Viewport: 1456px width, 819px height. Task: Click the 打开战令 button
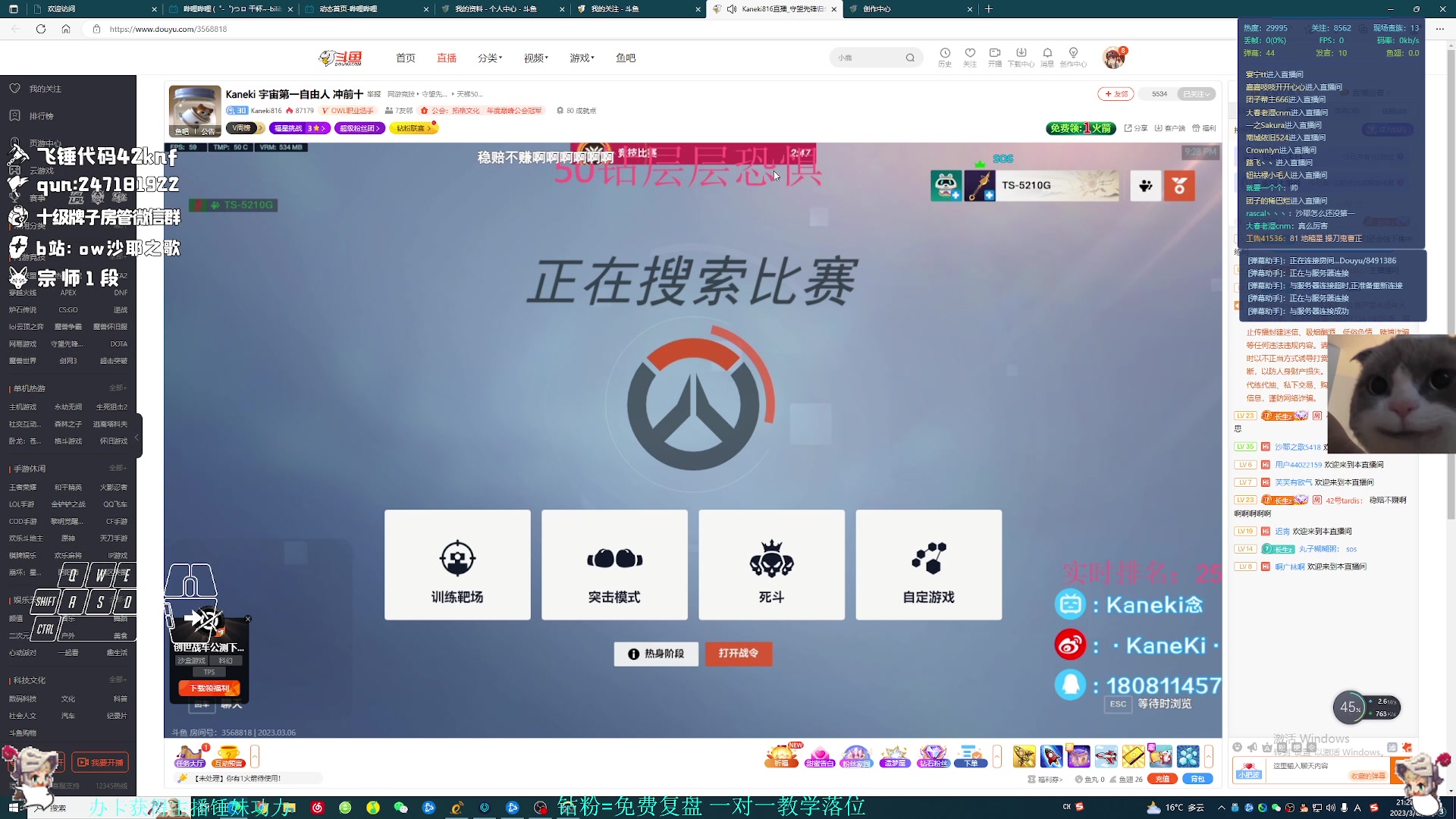(x=739, y=654)
